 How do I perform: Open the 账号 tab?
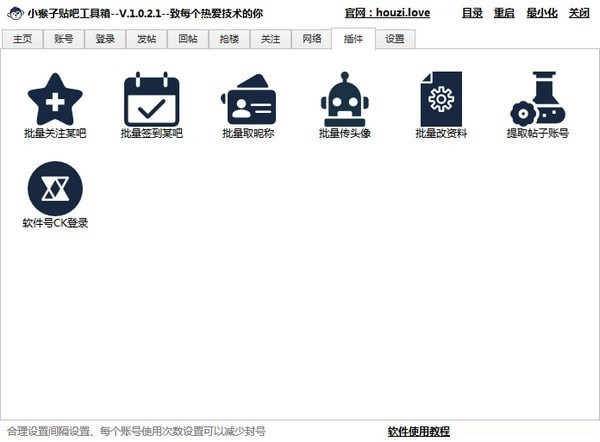63,39
